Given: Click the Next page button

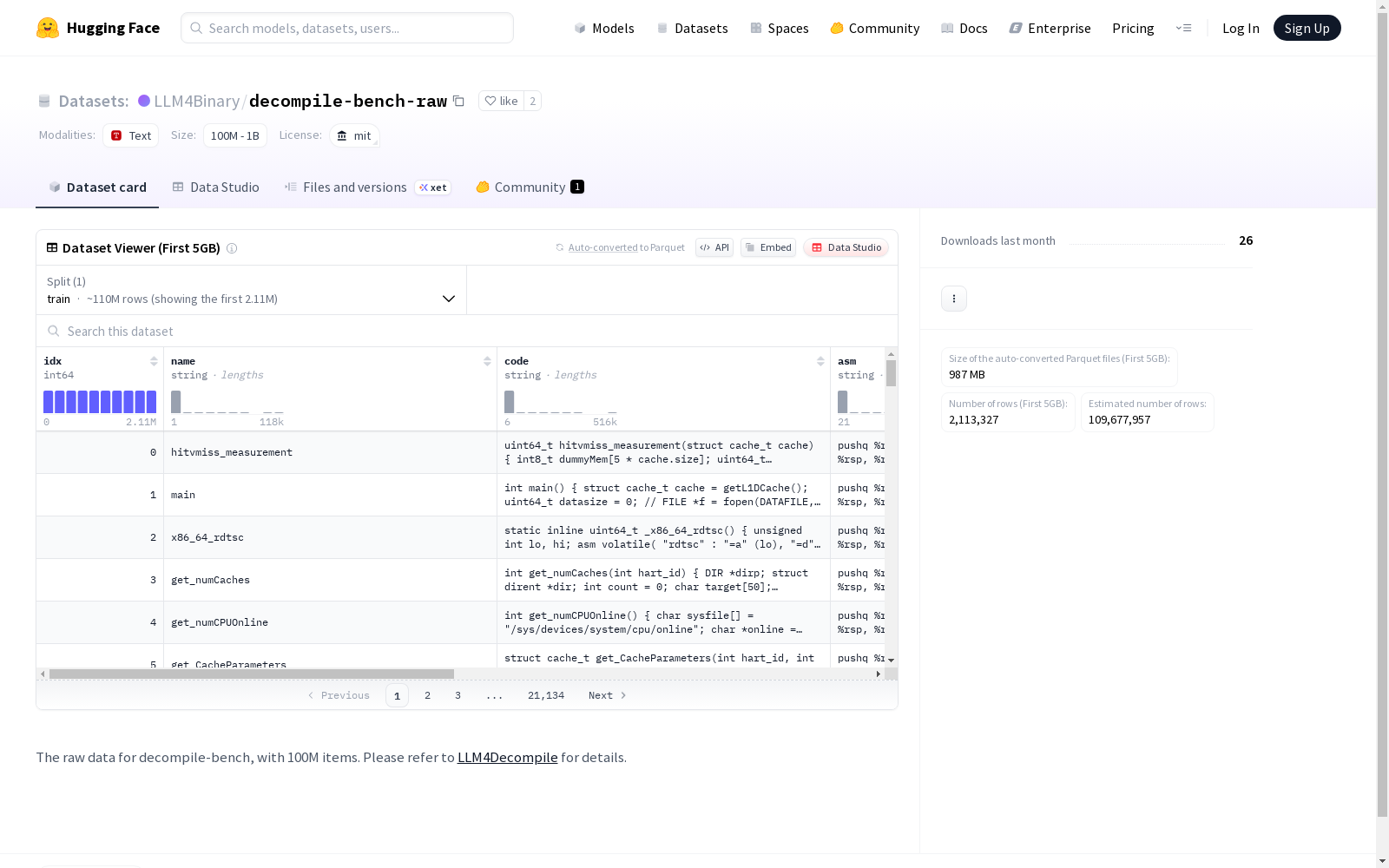Looking at the screenshot, I should (x=608, y=695).
